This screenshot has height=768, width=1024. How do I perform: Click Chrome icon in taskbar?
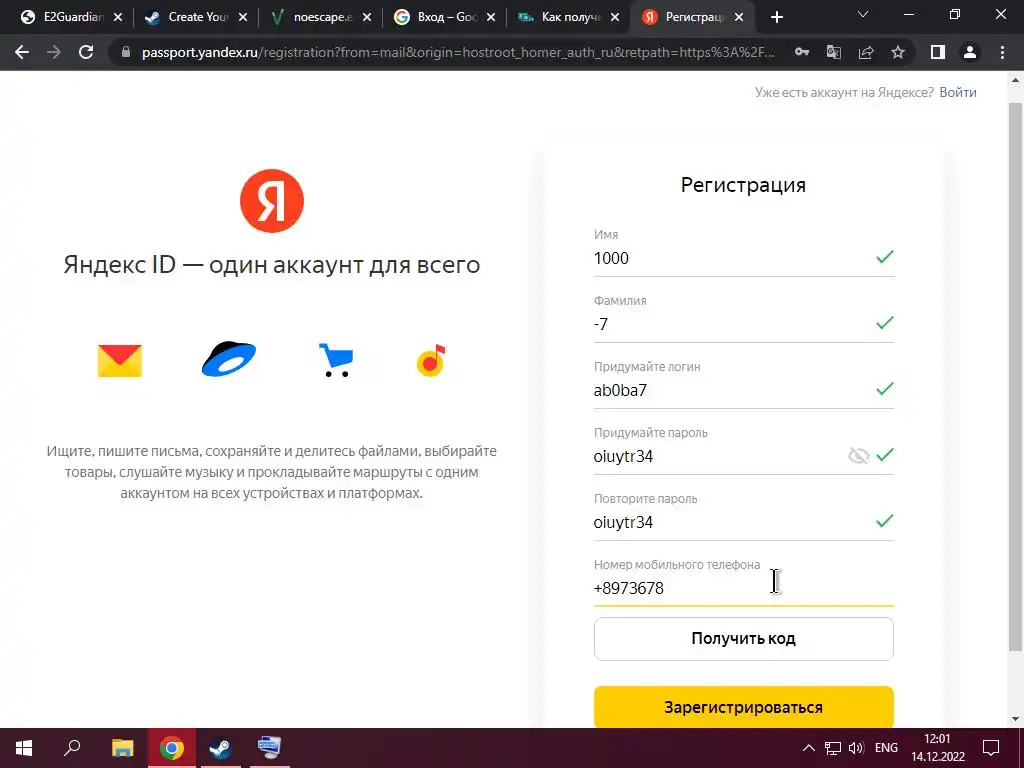click(171, 748)
